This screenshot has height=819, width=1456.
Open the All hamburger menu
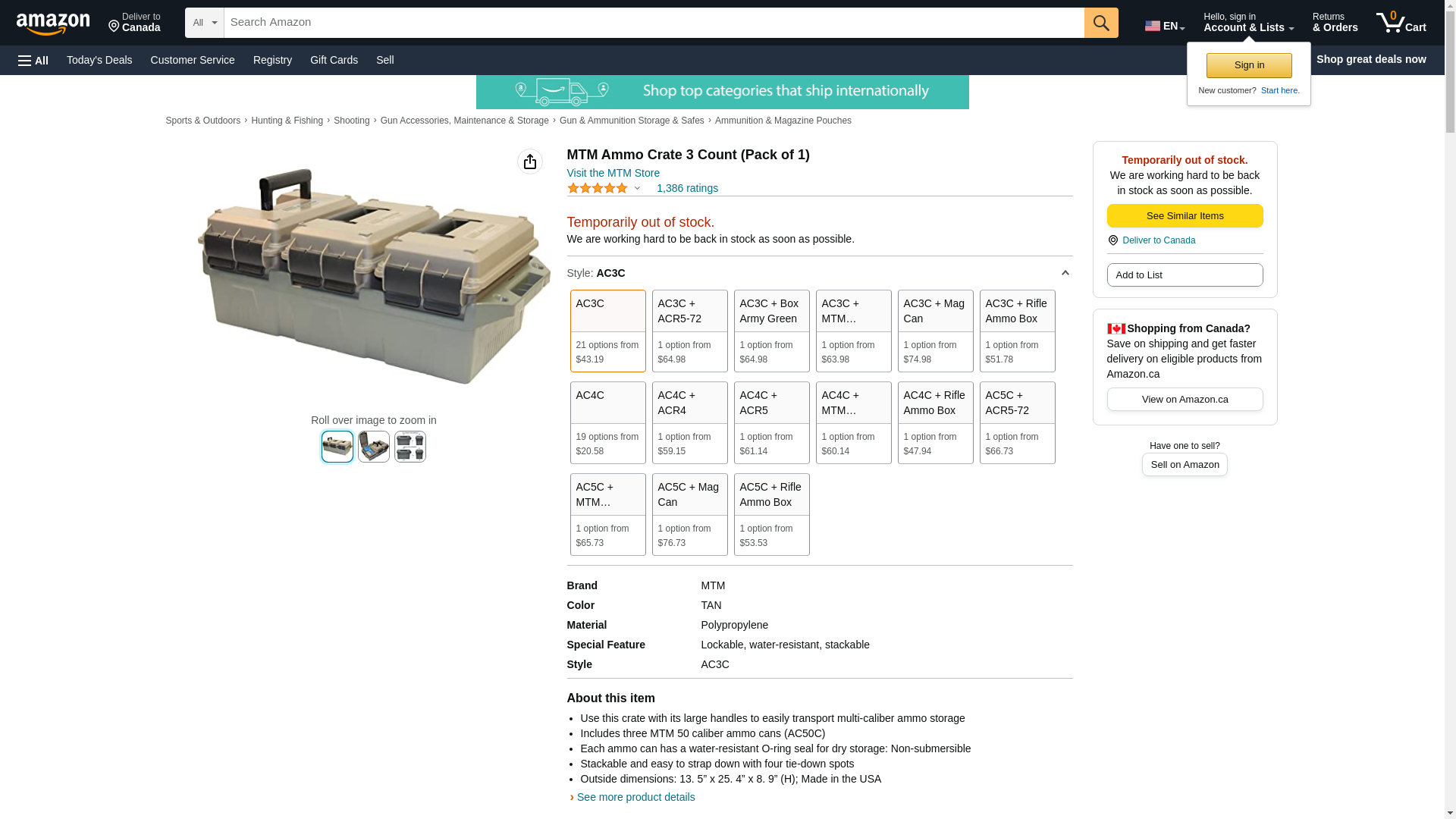(33, 60)
